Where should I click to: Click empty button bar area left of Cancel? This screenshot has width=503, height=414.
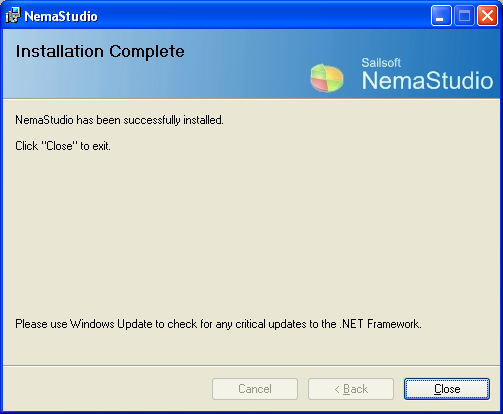click(x=107, y=389)
